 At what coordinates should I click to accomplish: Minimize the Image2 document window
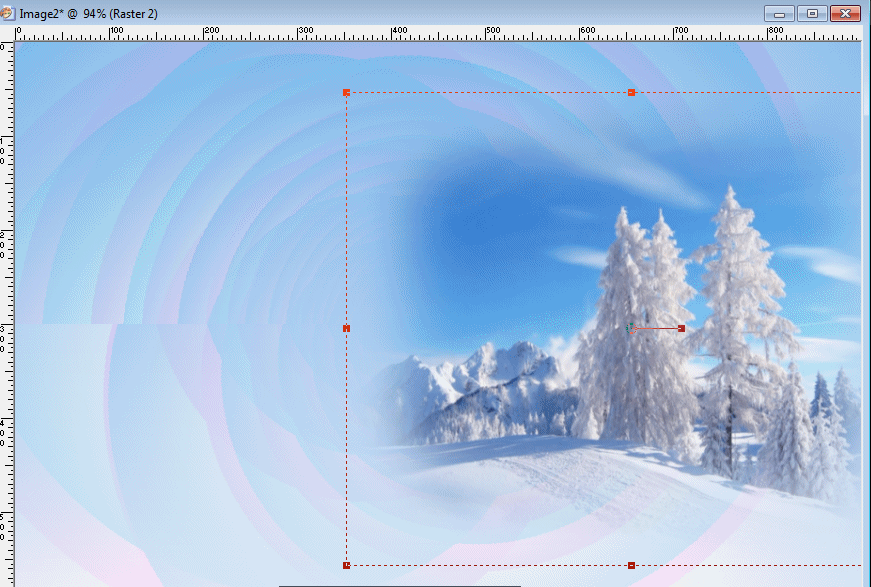[779, 13]
